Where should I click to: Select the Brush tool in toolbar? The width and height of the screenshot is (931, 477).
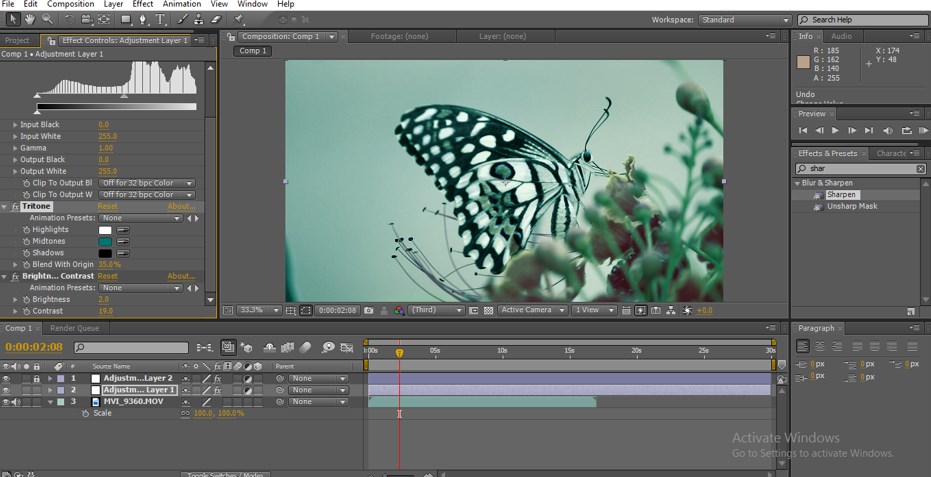182,19
